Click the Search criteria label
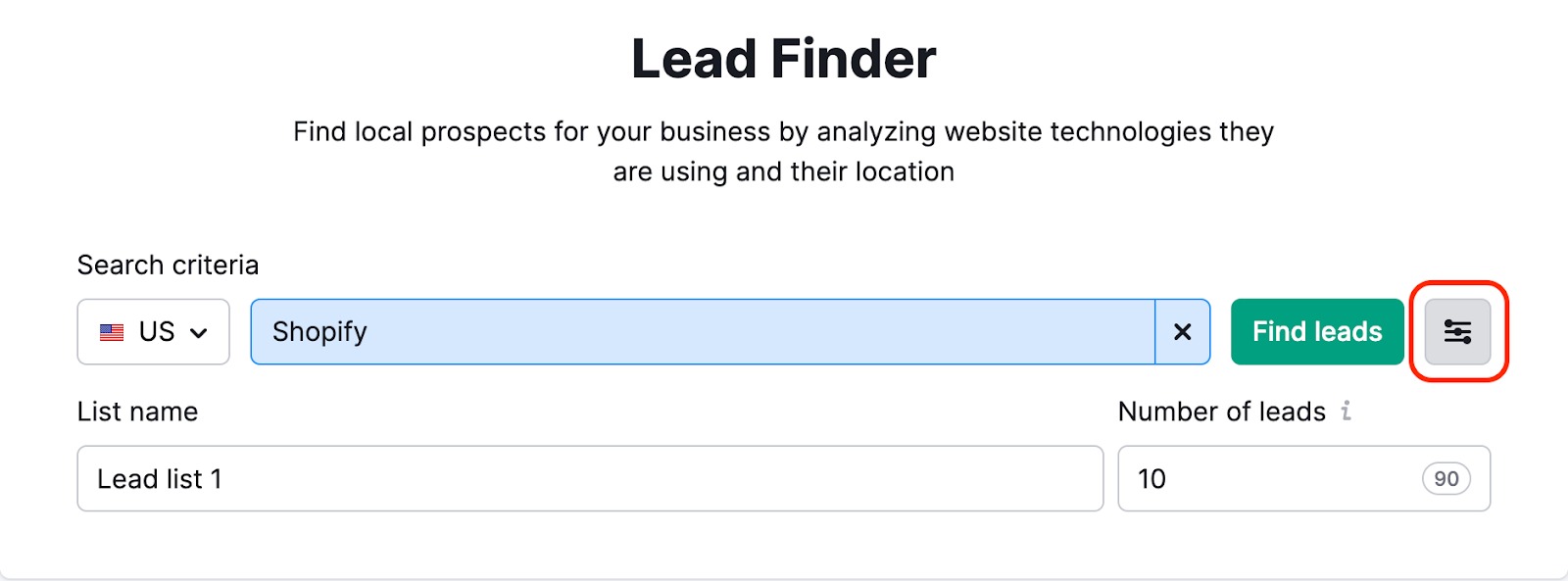 coord(168,266)
